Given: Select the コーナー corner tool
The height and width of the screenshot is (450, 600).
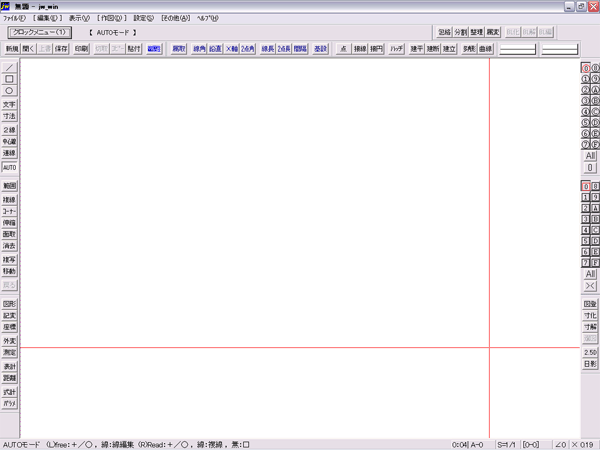Looking at the screenshot, I should tap(9, 211).
